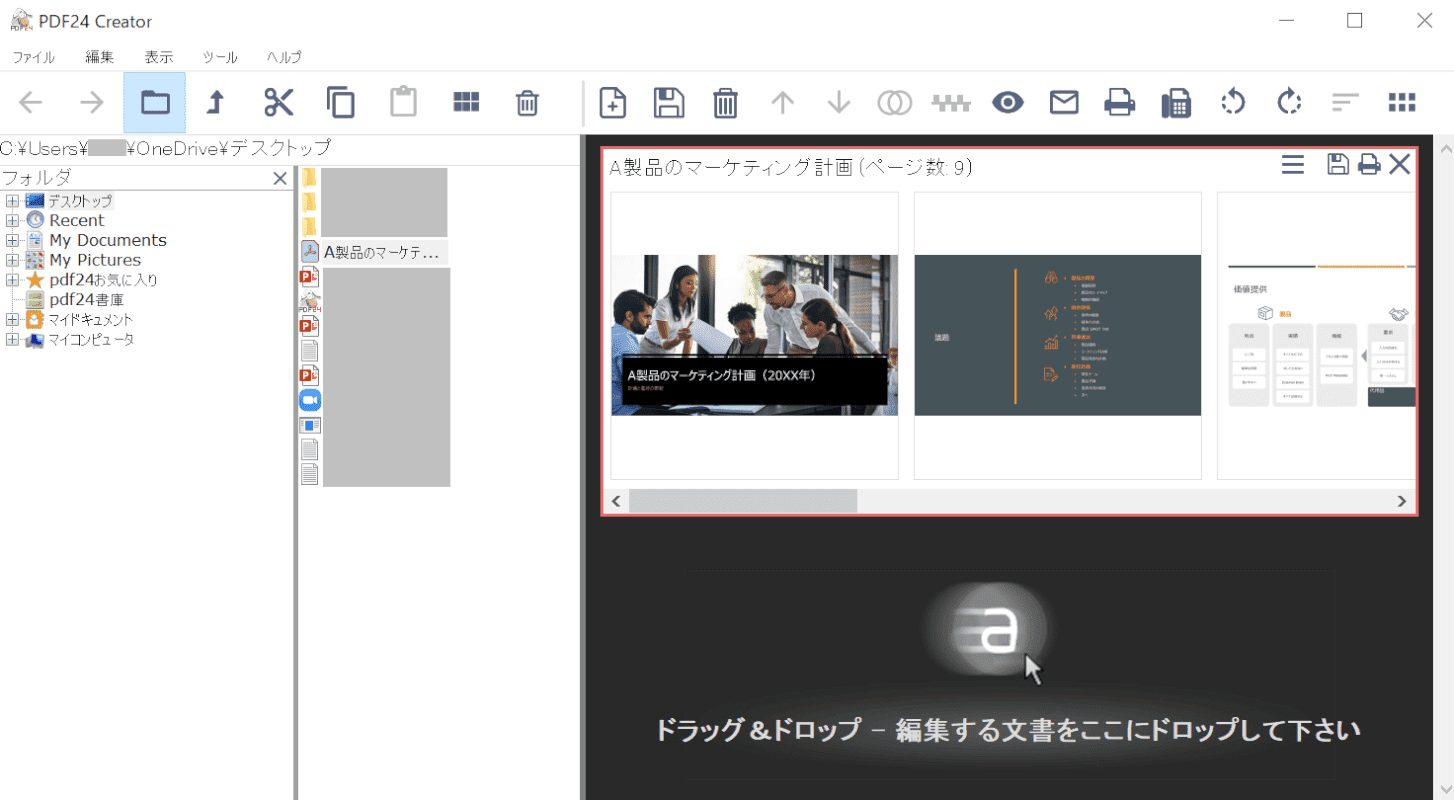Click the fax machine icon

[x=1176, y=102]
